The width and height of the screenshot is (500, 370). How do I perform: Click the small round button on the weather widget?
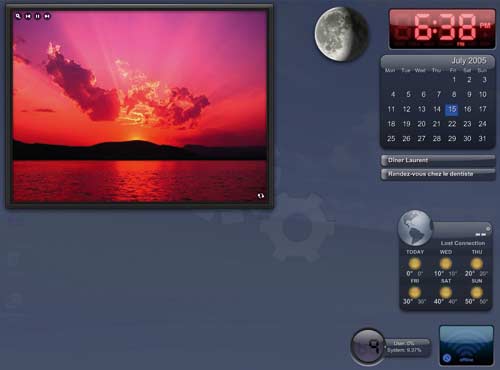point(488,229)
